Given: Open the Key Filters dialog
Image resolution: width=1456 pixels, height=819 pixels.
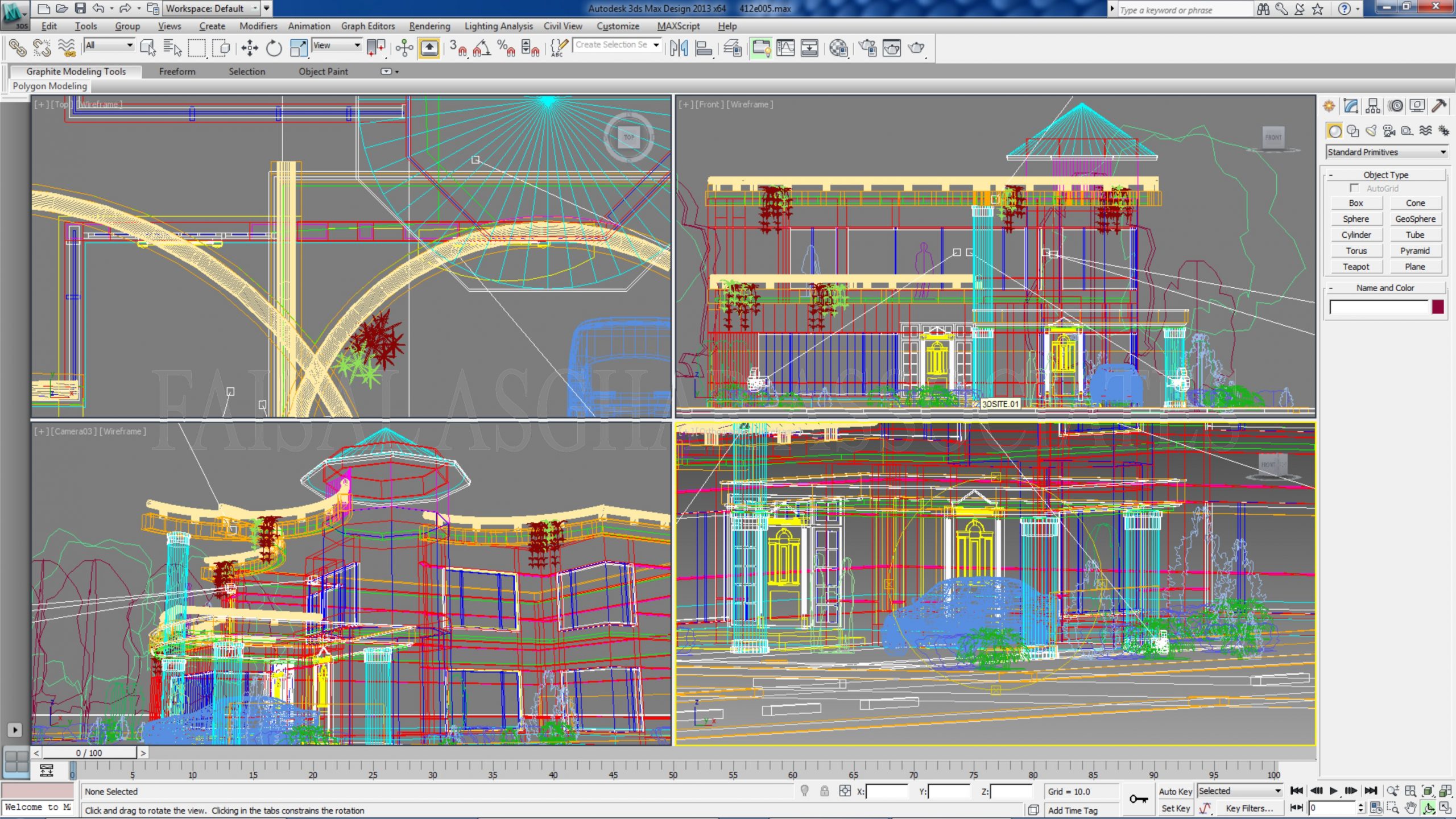Looking at the screenshot, I should pos(1249,808).
